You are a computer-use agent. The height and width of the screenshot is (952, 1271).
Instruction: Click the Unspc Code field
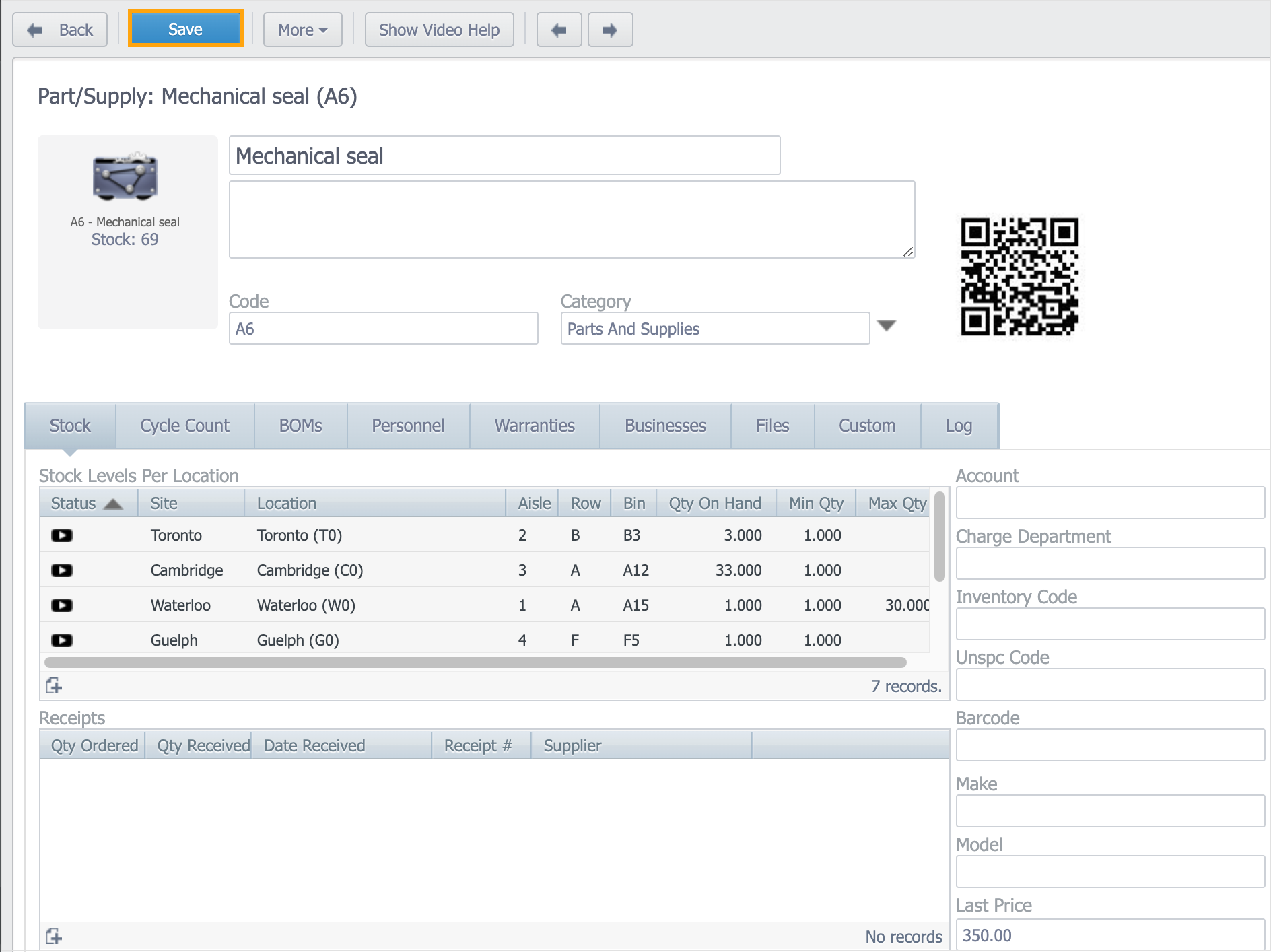coord(1110,685)
